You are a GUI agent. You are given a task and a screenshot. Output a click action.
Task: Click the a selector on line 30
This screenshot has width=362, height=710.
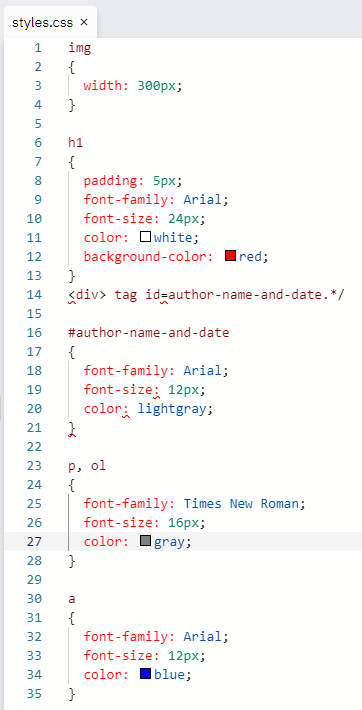(x=72, y=599)
